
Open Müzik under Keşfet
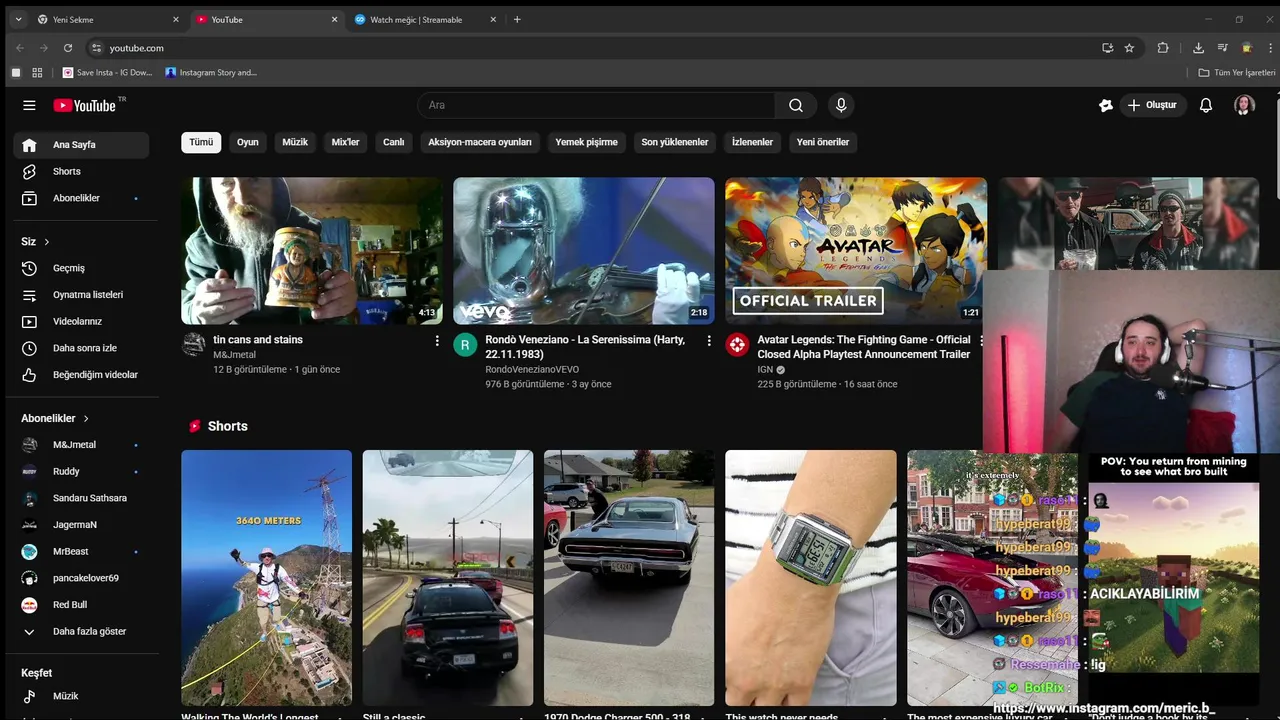81,696
